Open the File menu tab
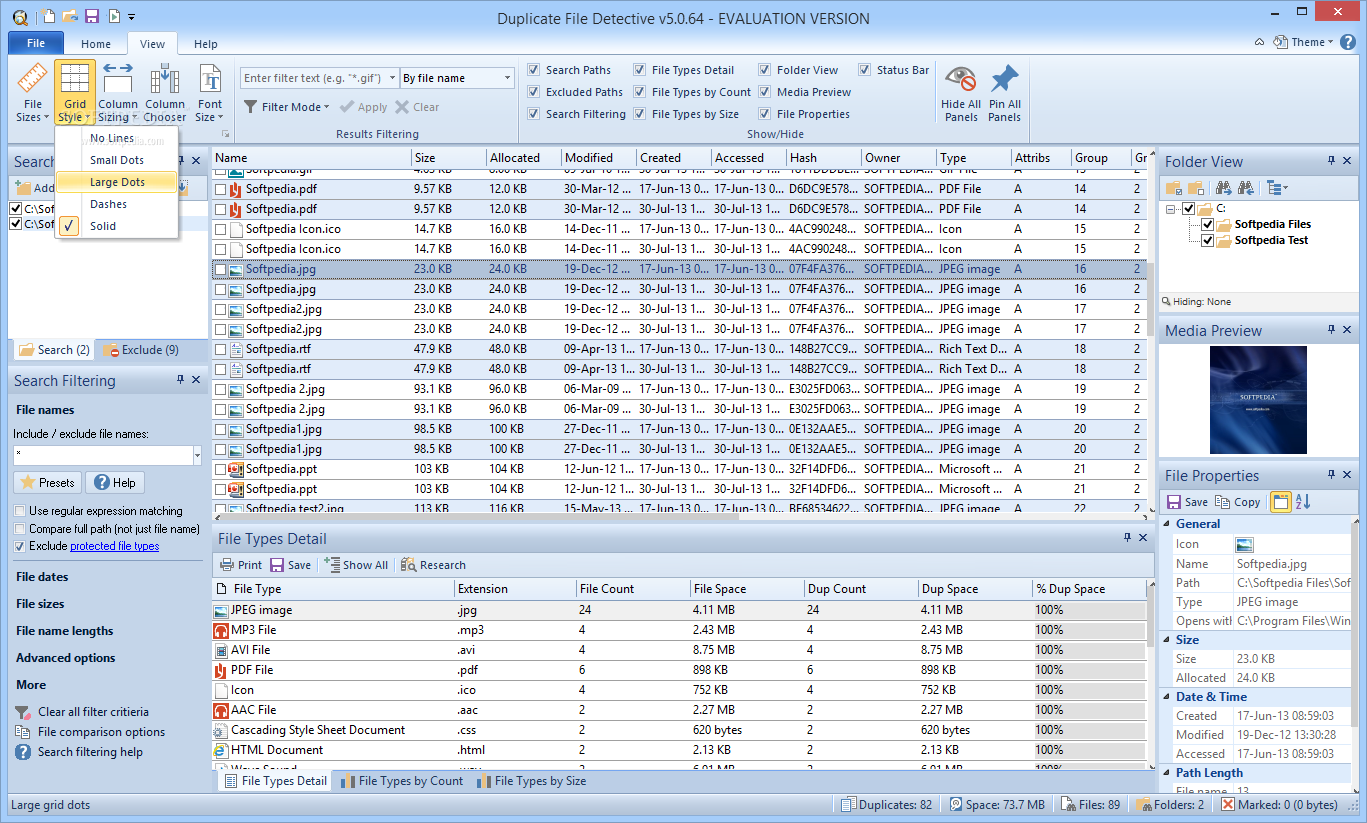1367x823 pixels. pyautogui.click(x=36, y=43)
